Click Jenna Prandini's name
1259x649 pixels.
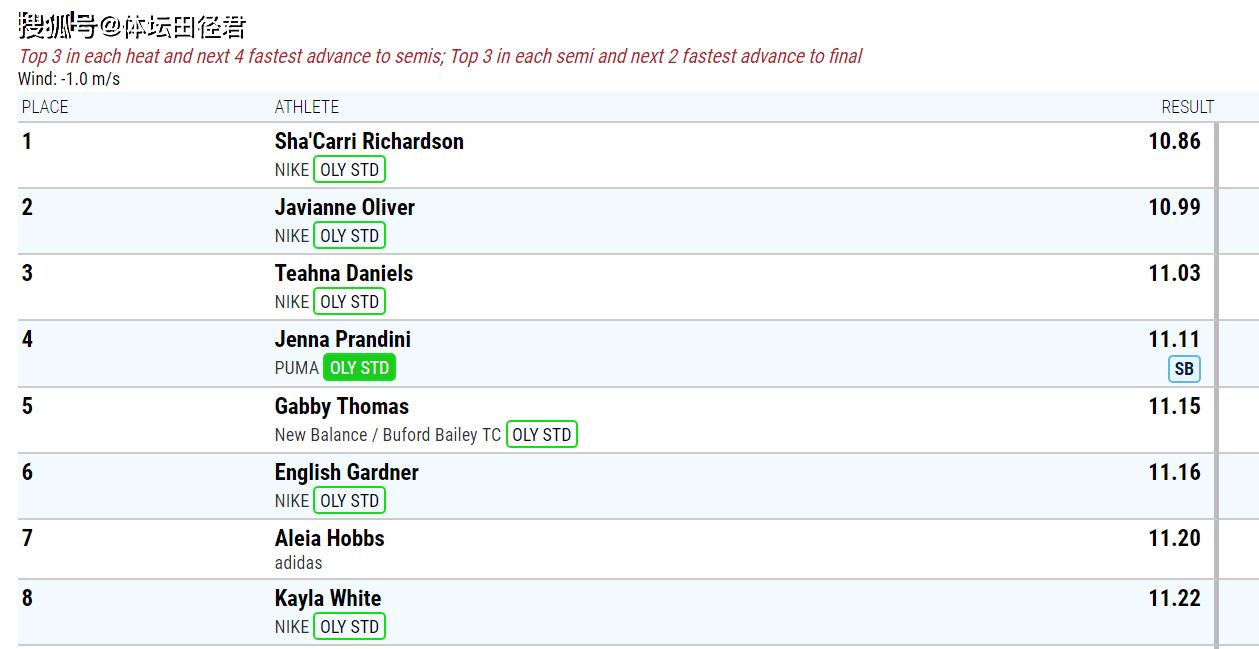[342, 339]
